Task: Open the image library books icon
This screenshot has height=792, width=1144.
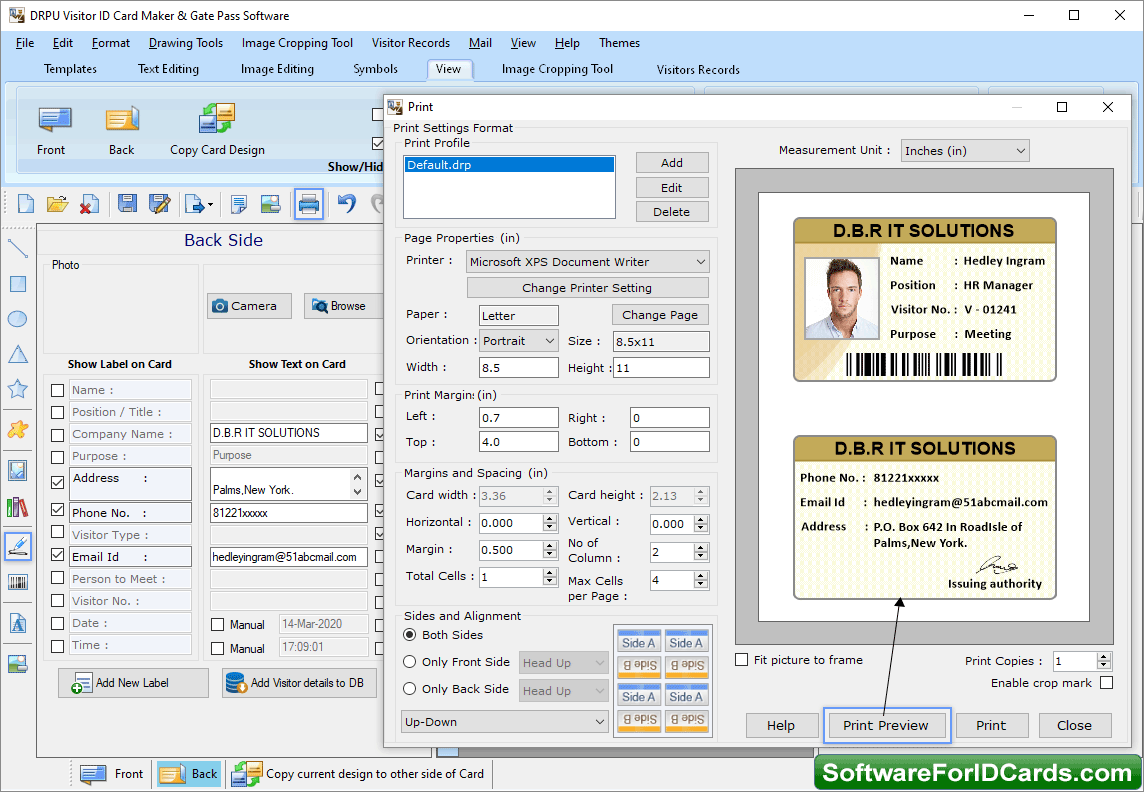Action: pos(18,507)
